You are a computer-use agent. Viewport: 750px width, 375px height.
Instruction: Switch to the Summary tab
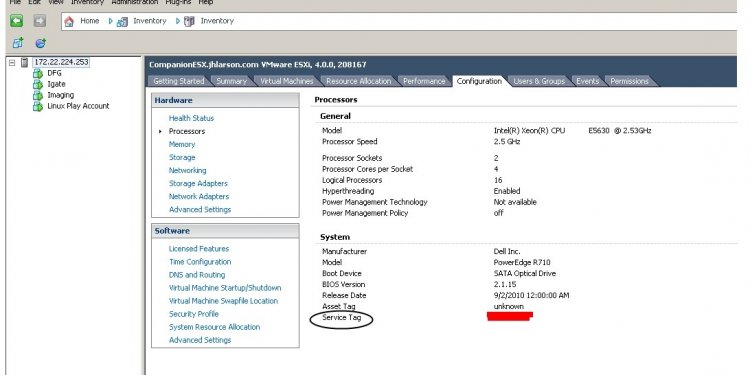(x=232, y=81)
